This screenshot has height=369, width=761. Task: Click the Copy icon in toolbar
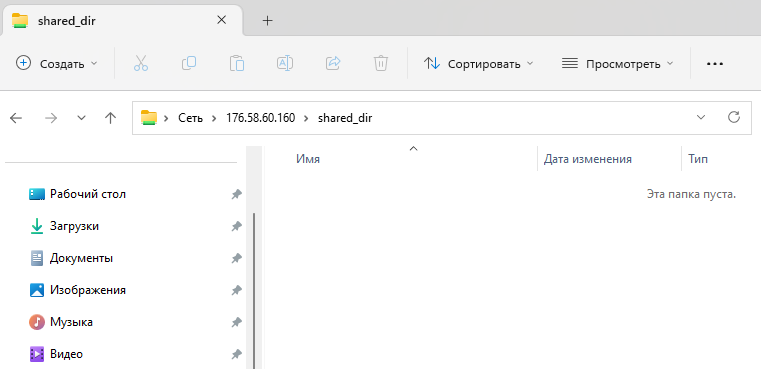pos(188,64)
